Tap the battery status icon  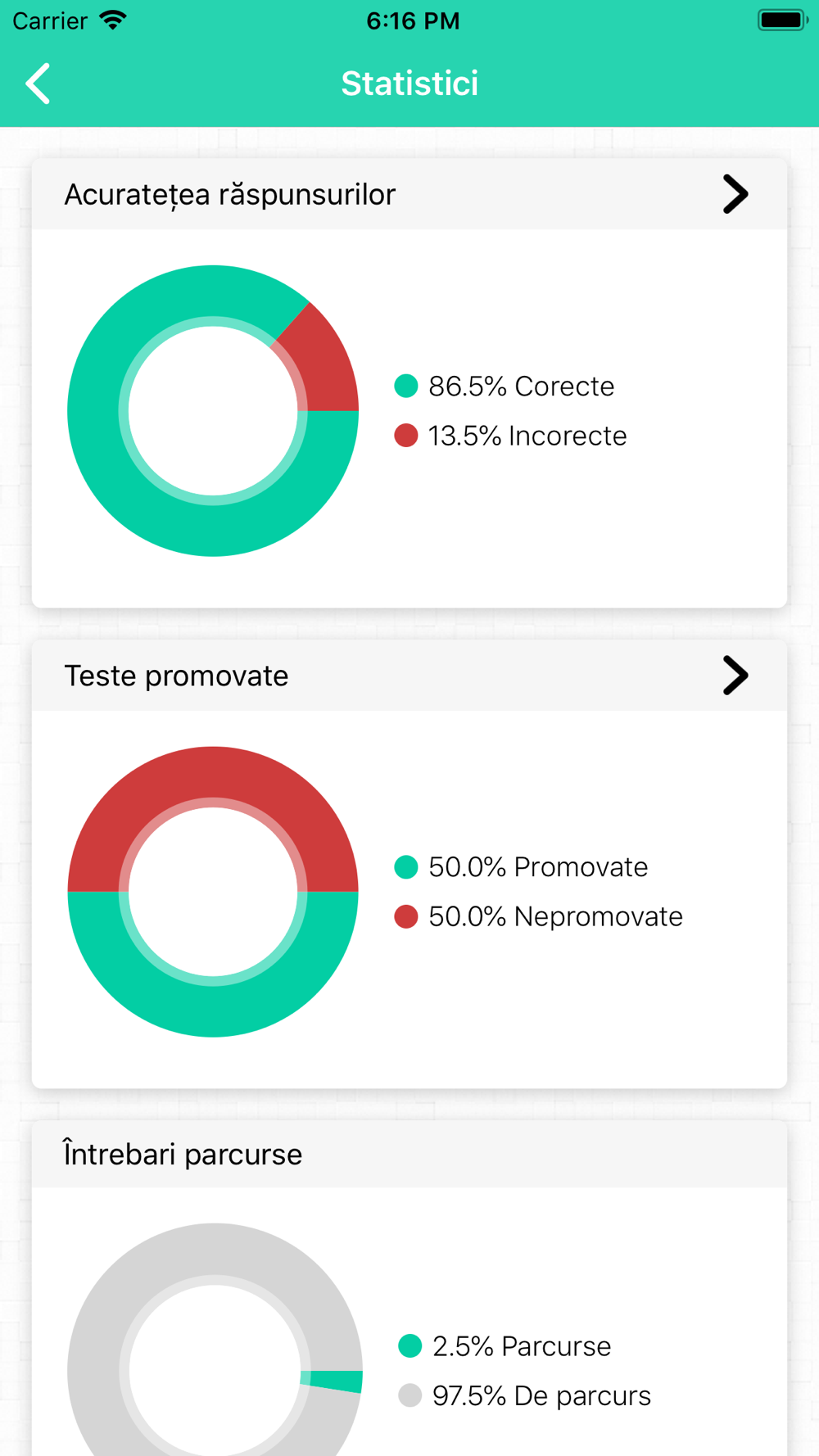[781, 20]
